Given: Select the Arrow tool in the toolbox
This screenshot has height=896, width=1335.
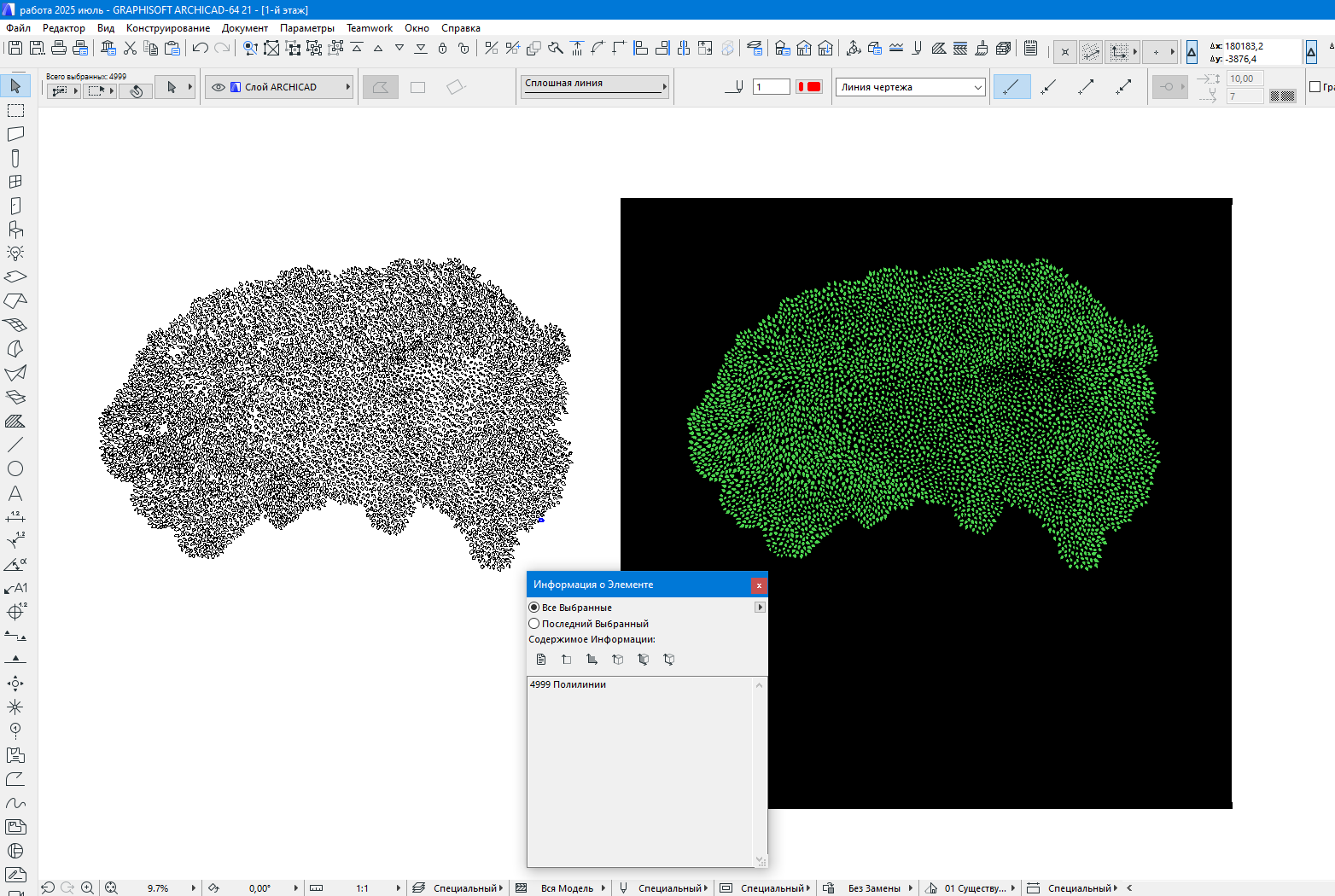Looking at the screenshot, I should click(15, 86).
